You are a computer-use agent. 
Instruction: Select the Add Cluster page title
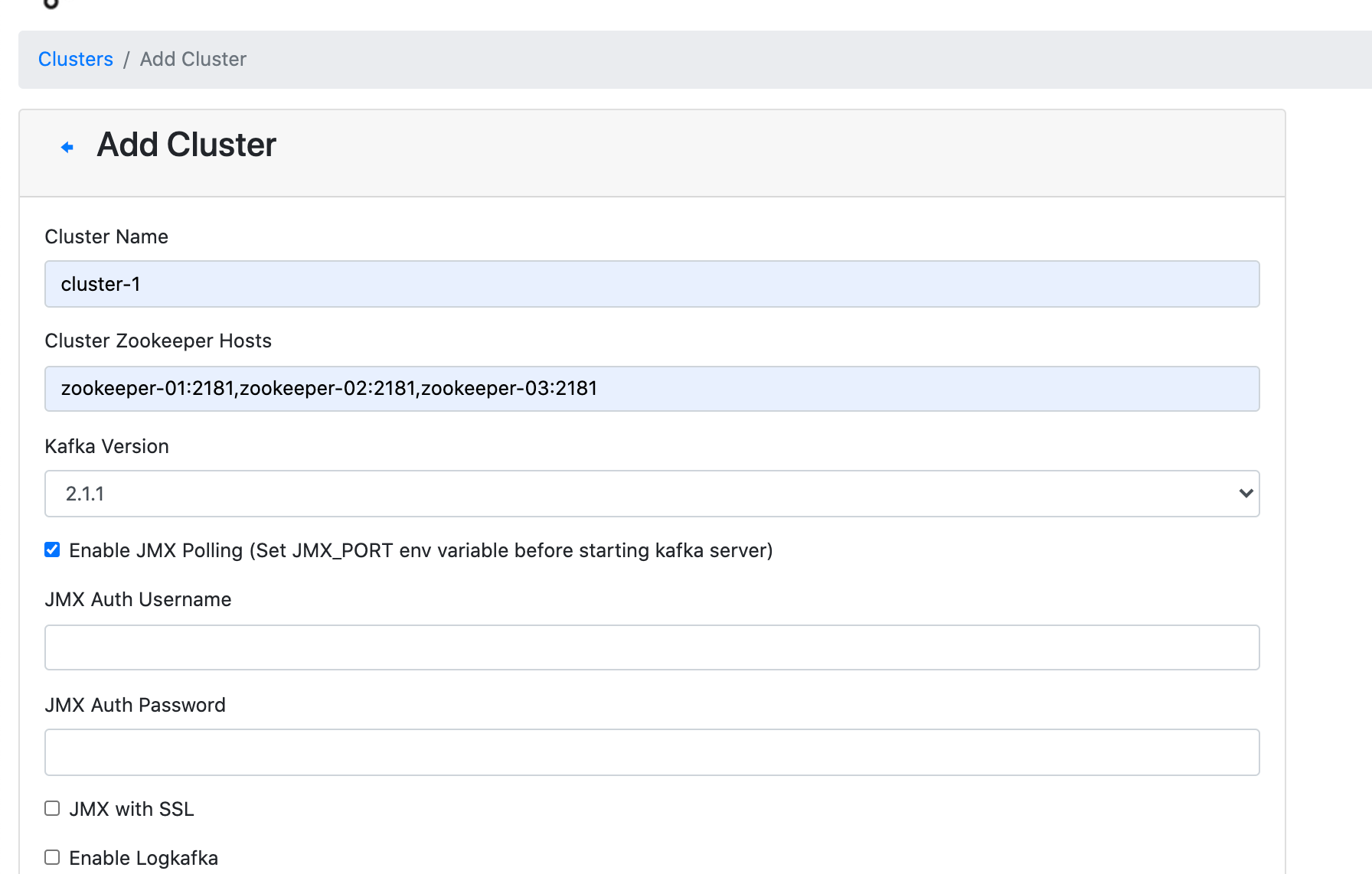click(x=185, y=145)
